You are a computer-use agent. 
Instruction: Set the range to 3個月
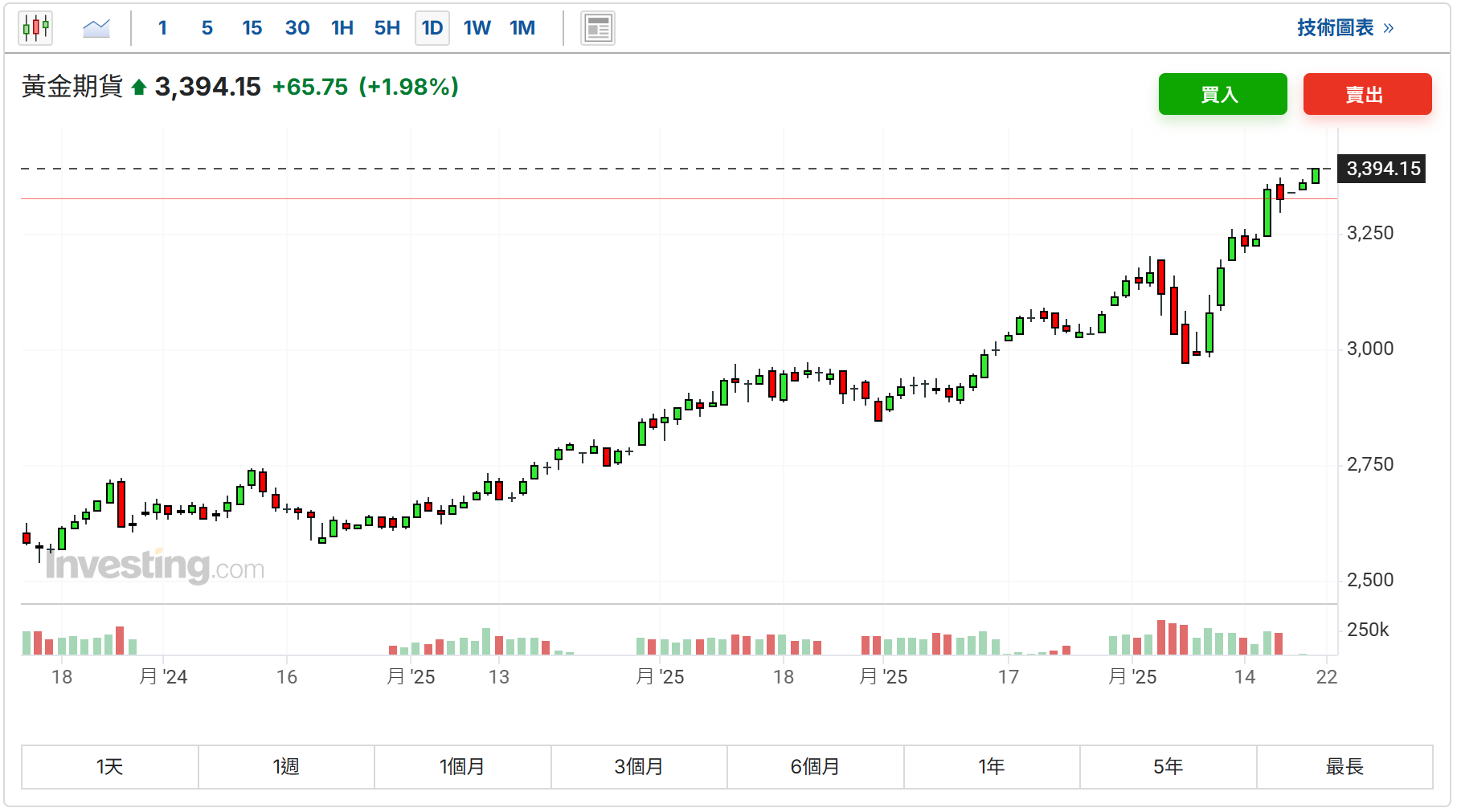[639, 767]
